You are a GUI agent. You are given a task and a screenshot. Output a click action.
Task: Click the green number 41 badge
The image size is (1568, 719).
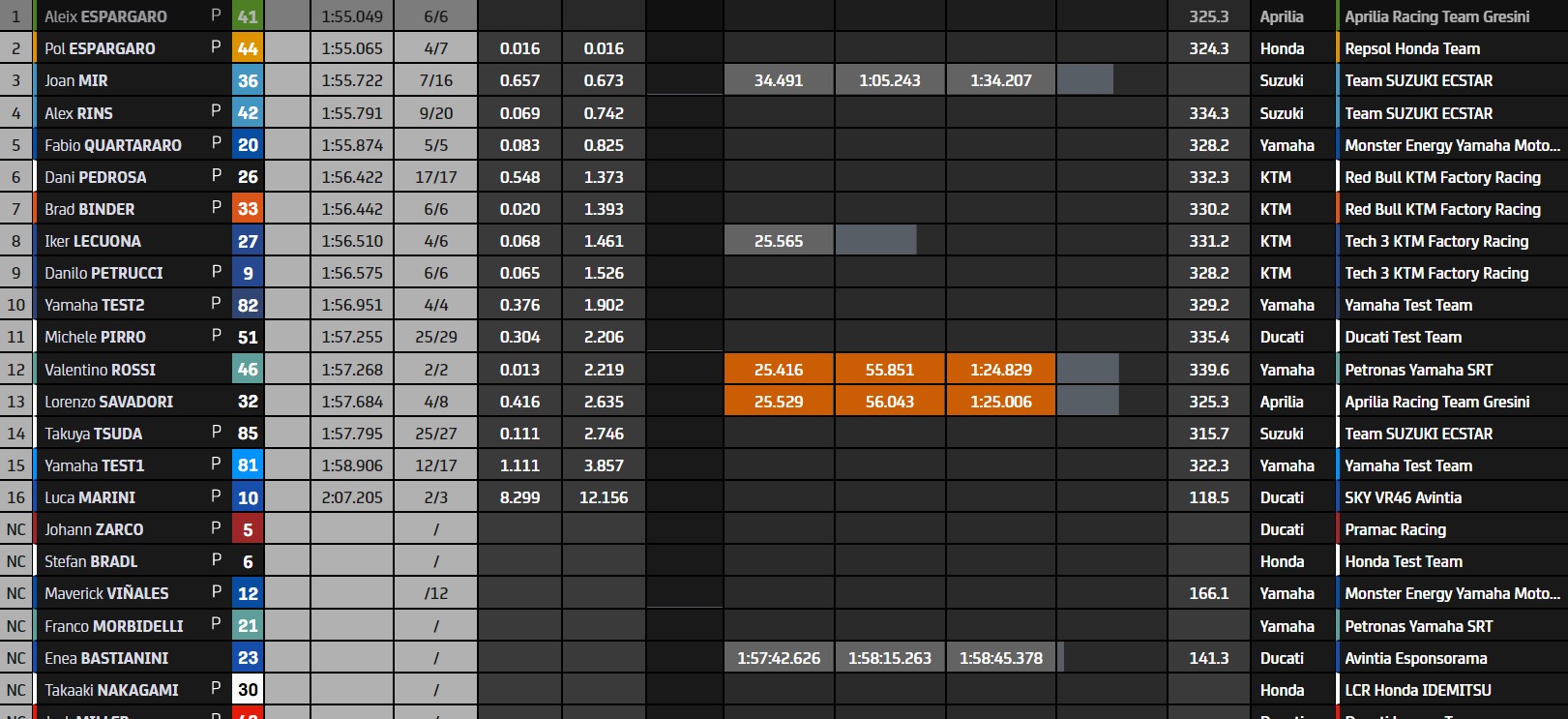(248, 16)
